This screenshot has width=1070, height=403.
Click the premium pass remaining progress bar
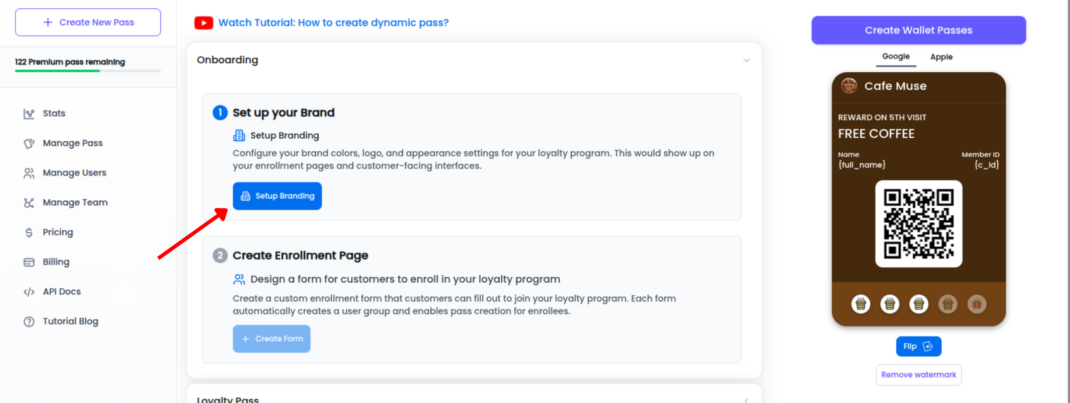[88, 71]
